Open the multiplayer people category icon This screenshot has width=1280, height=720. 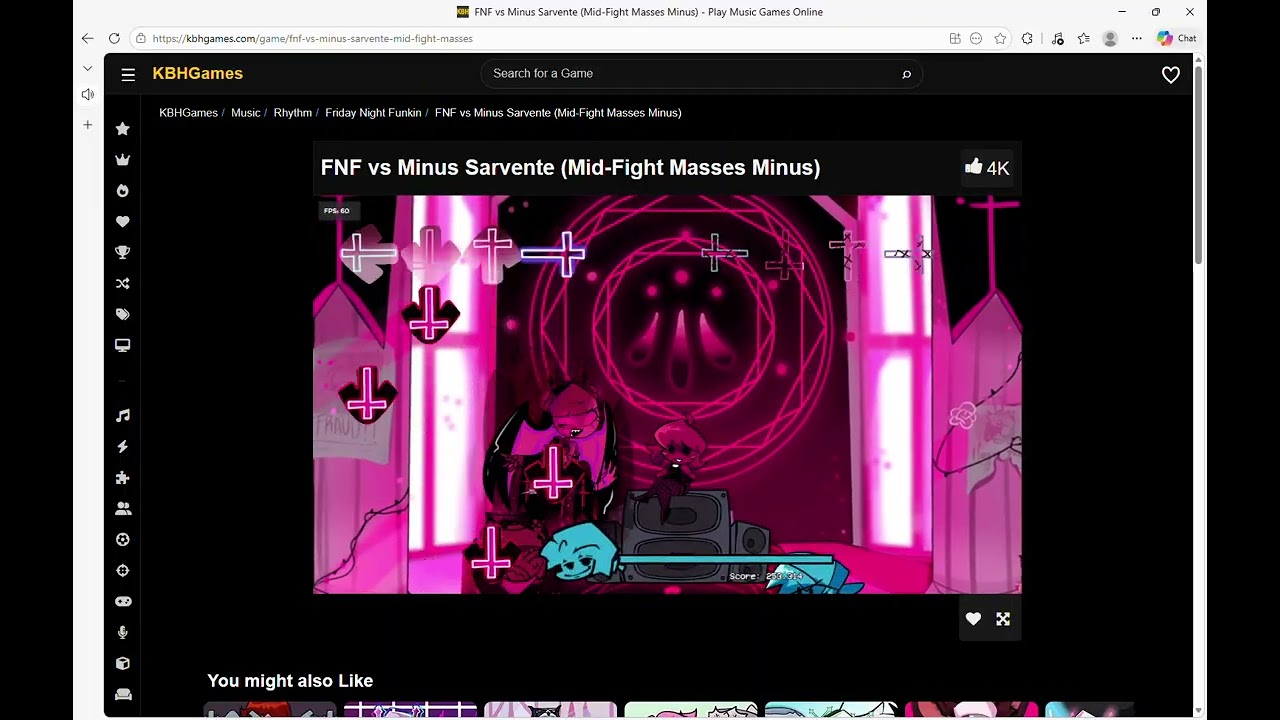pos(123,509)
